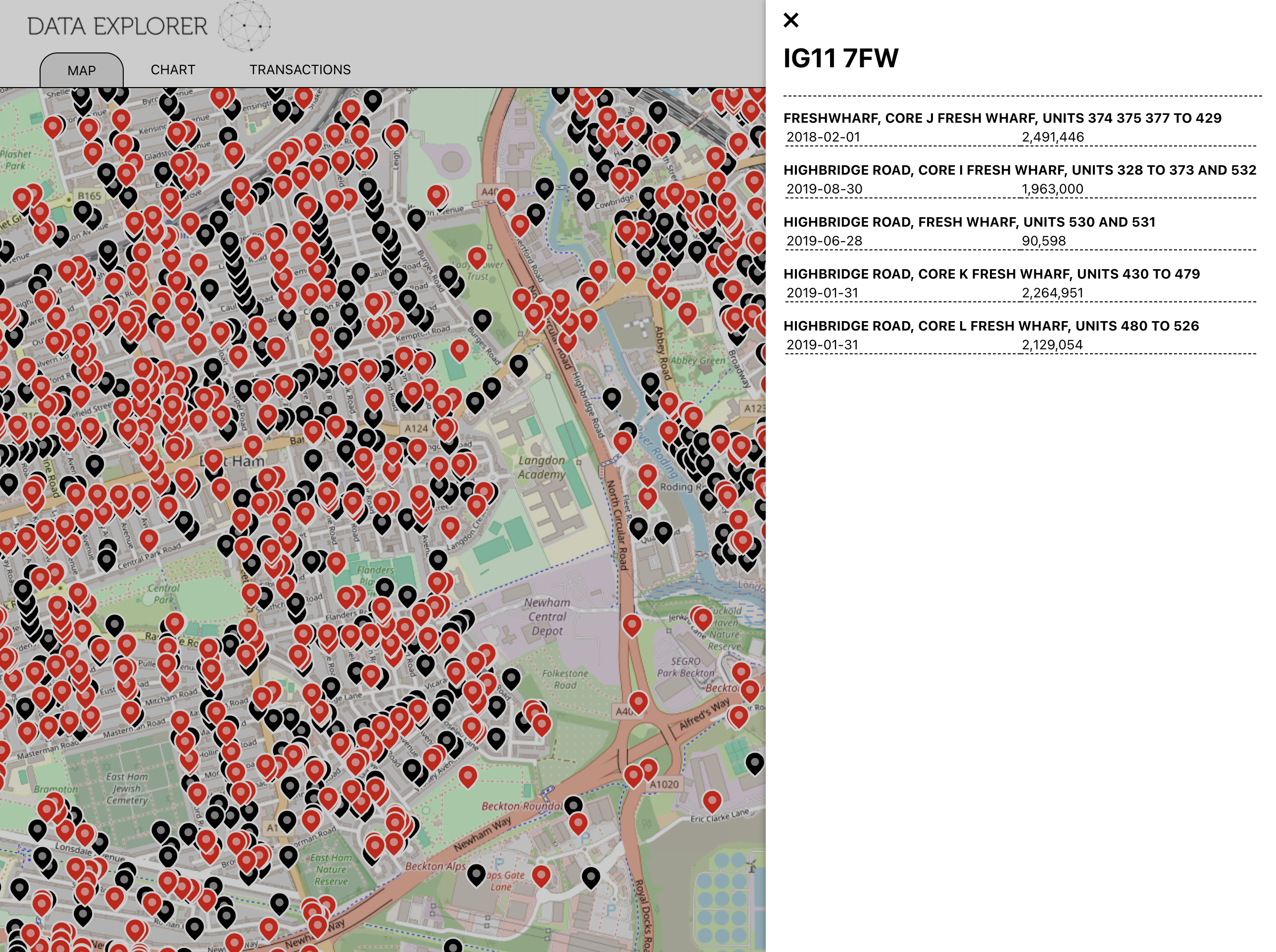Click red pin at A406 label near Alfred's Way

(638, 701)
